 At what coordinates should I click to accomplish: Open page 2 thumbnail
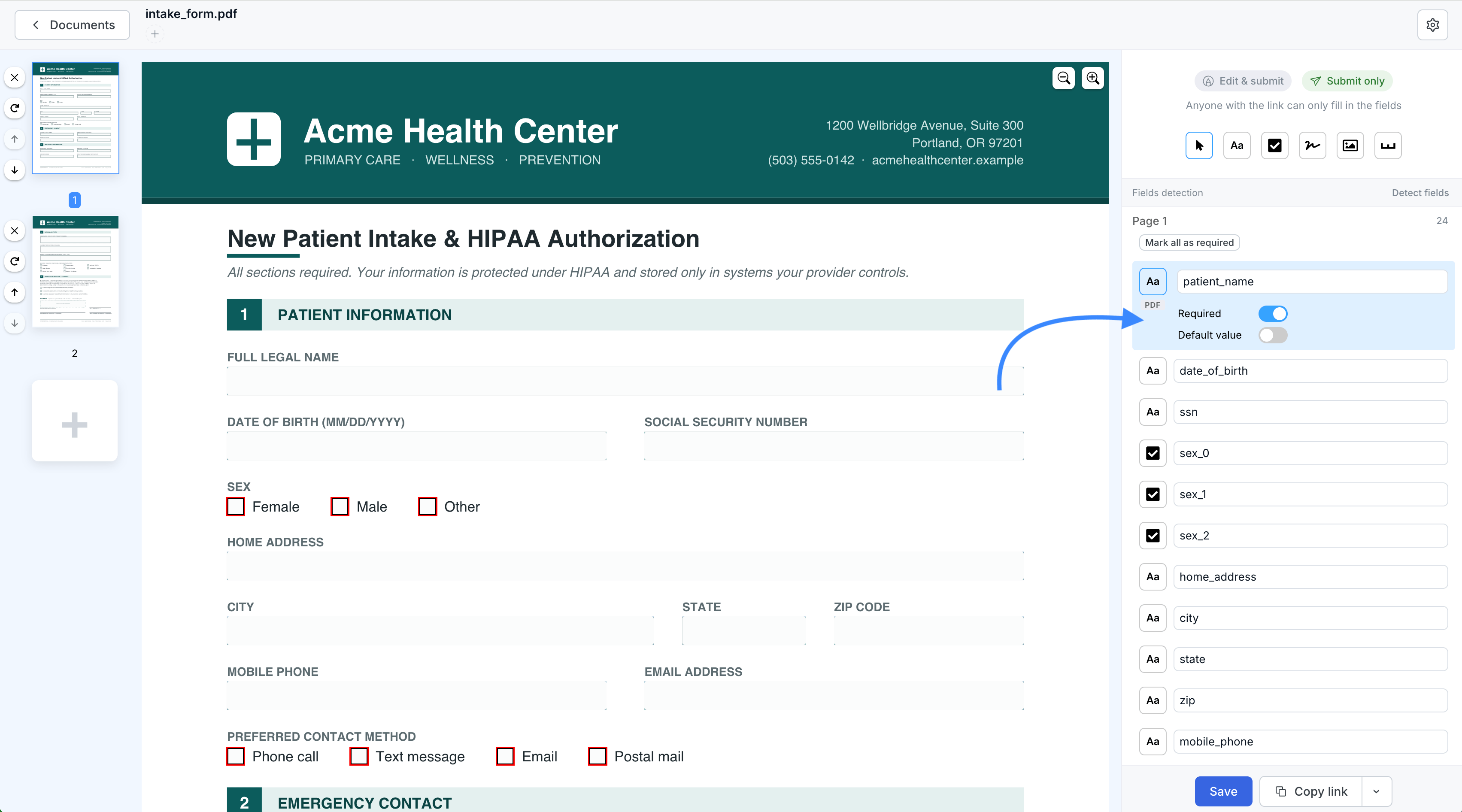pyautogui.click(x=76, y=271)
